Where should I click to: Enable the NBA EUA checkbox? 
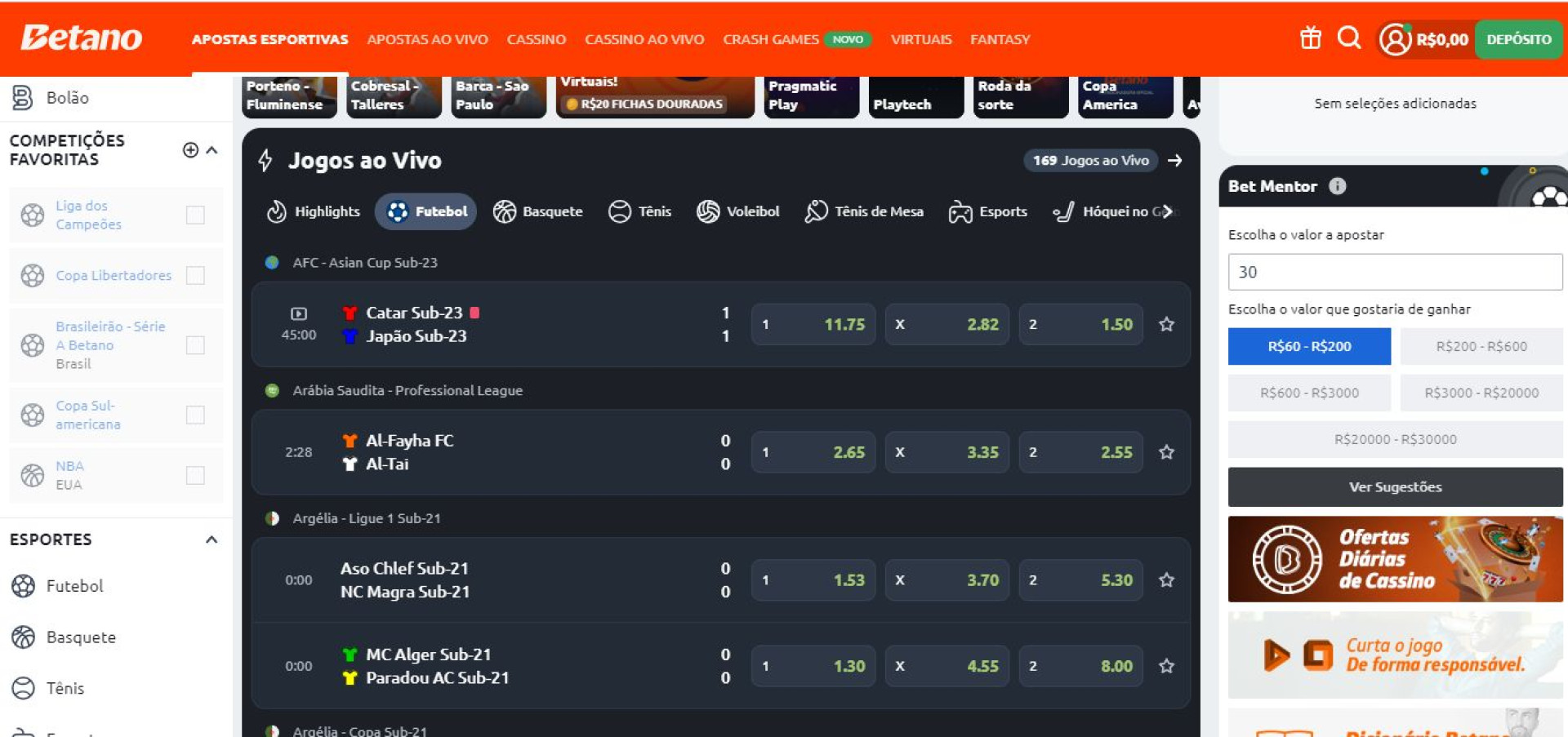pos(195,475)
